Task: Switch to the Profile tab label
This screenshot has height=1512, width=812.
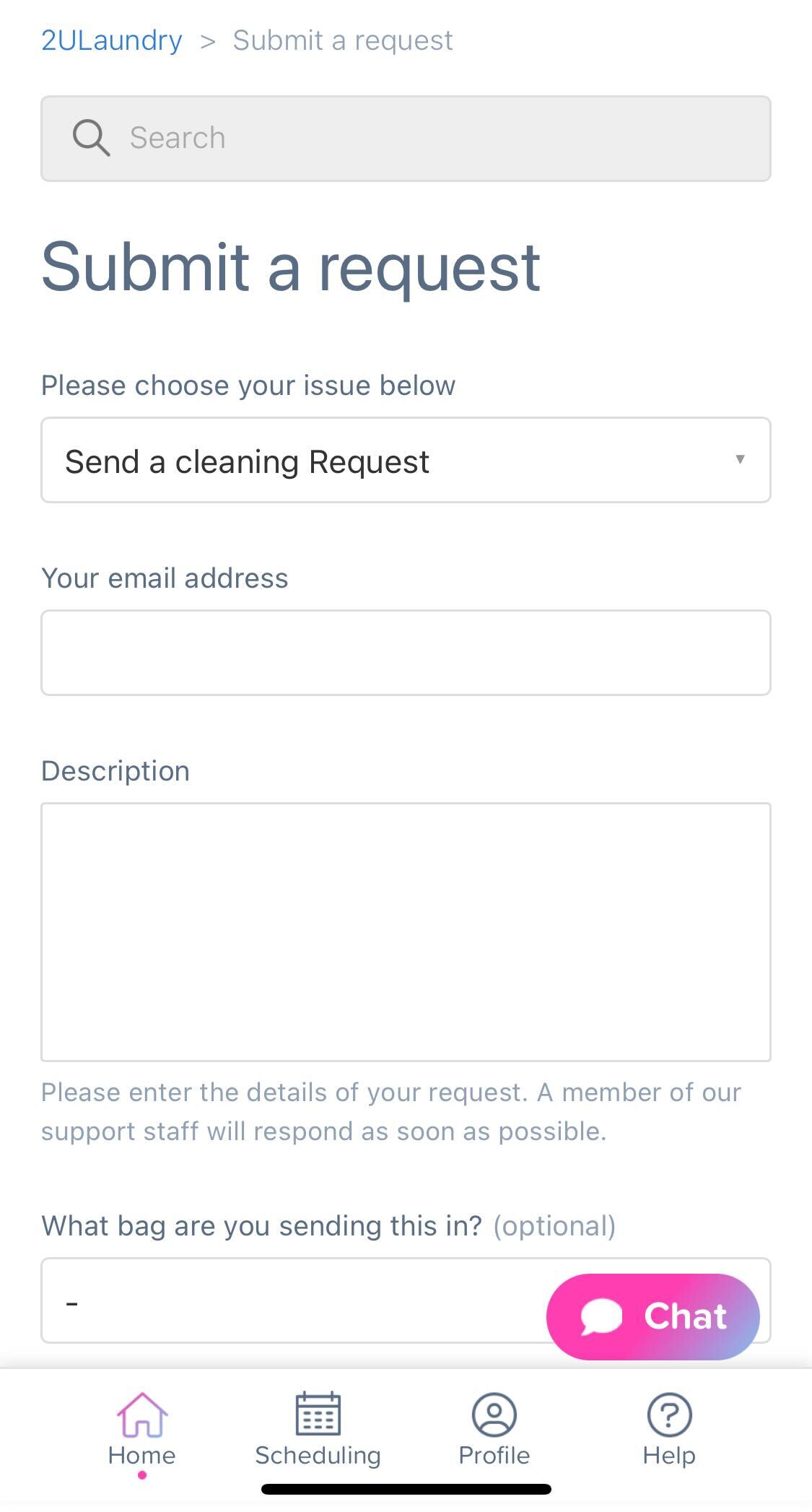Action: 494,1455
